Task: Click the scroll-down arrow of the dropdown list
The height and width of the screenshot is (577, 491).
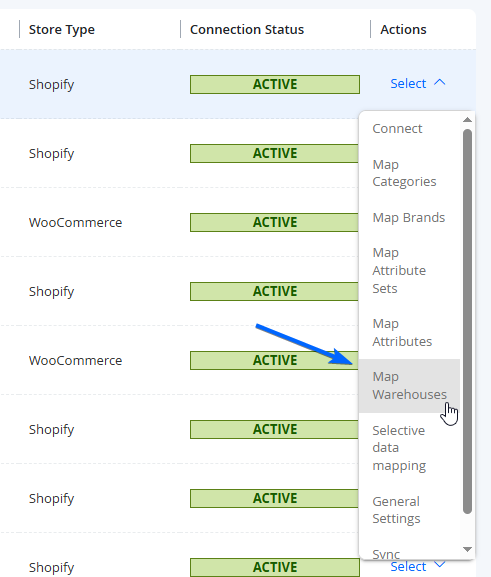Action: (x=467, y=549)
